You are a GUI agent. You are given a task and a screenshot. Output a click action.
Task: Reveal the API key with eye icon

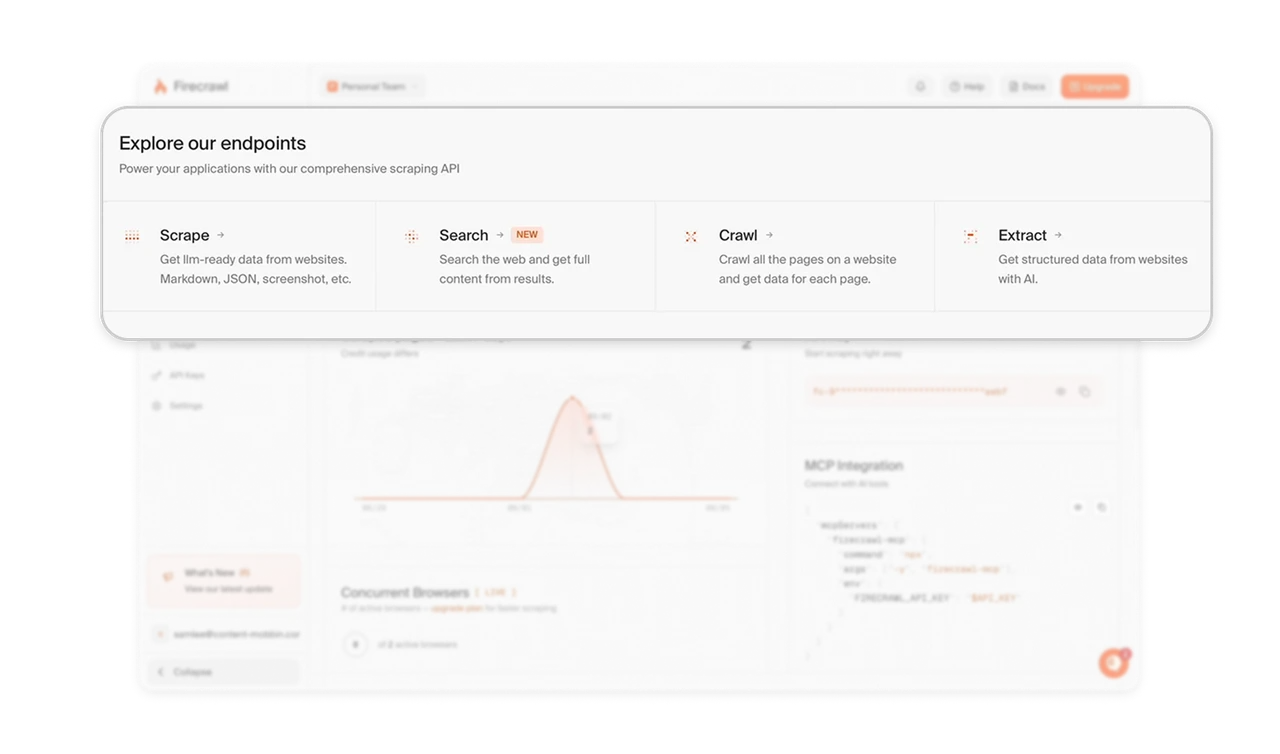pos(1061,392)
